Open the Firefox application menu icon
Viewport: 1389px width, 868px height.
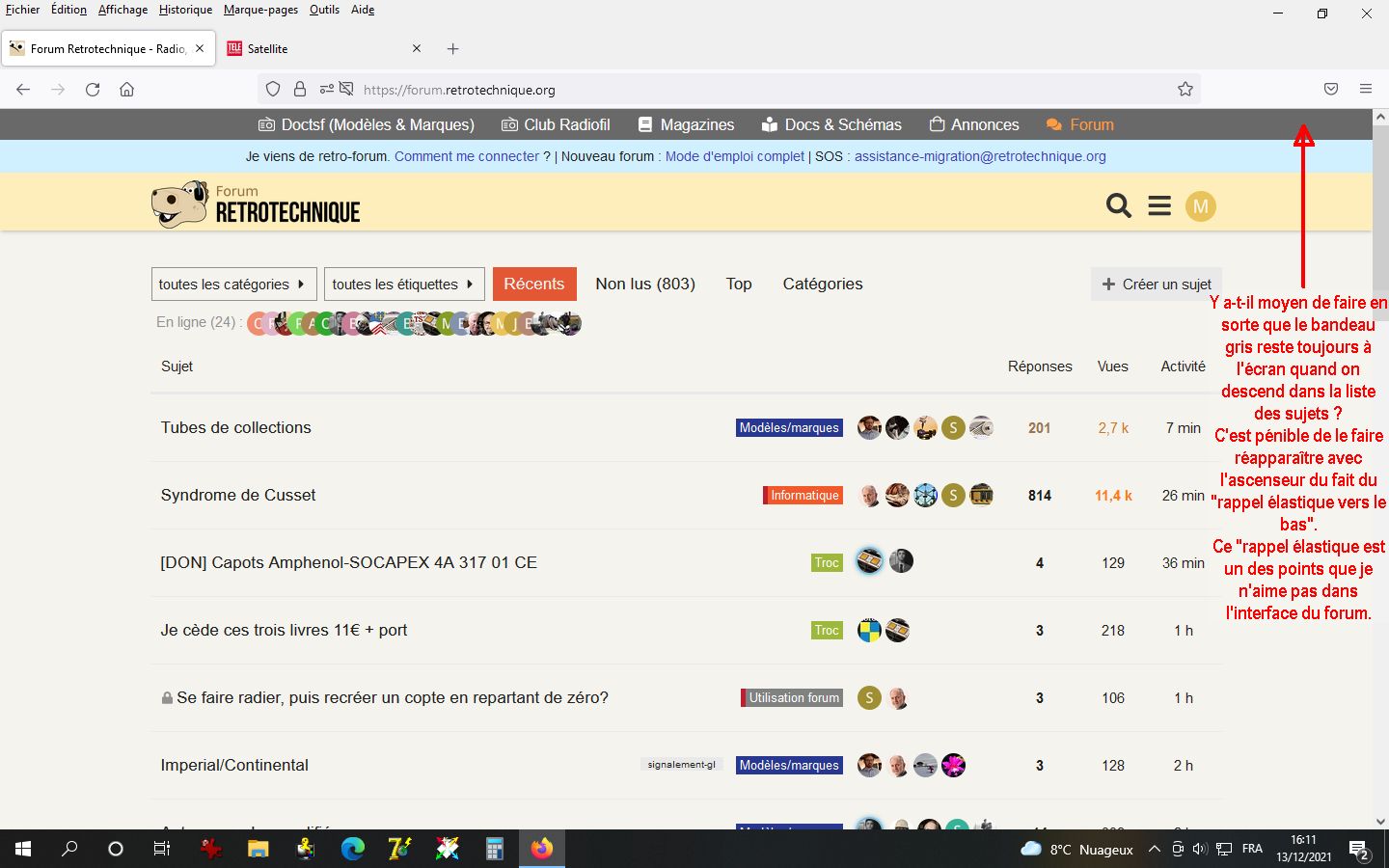tap(1365, 89)
